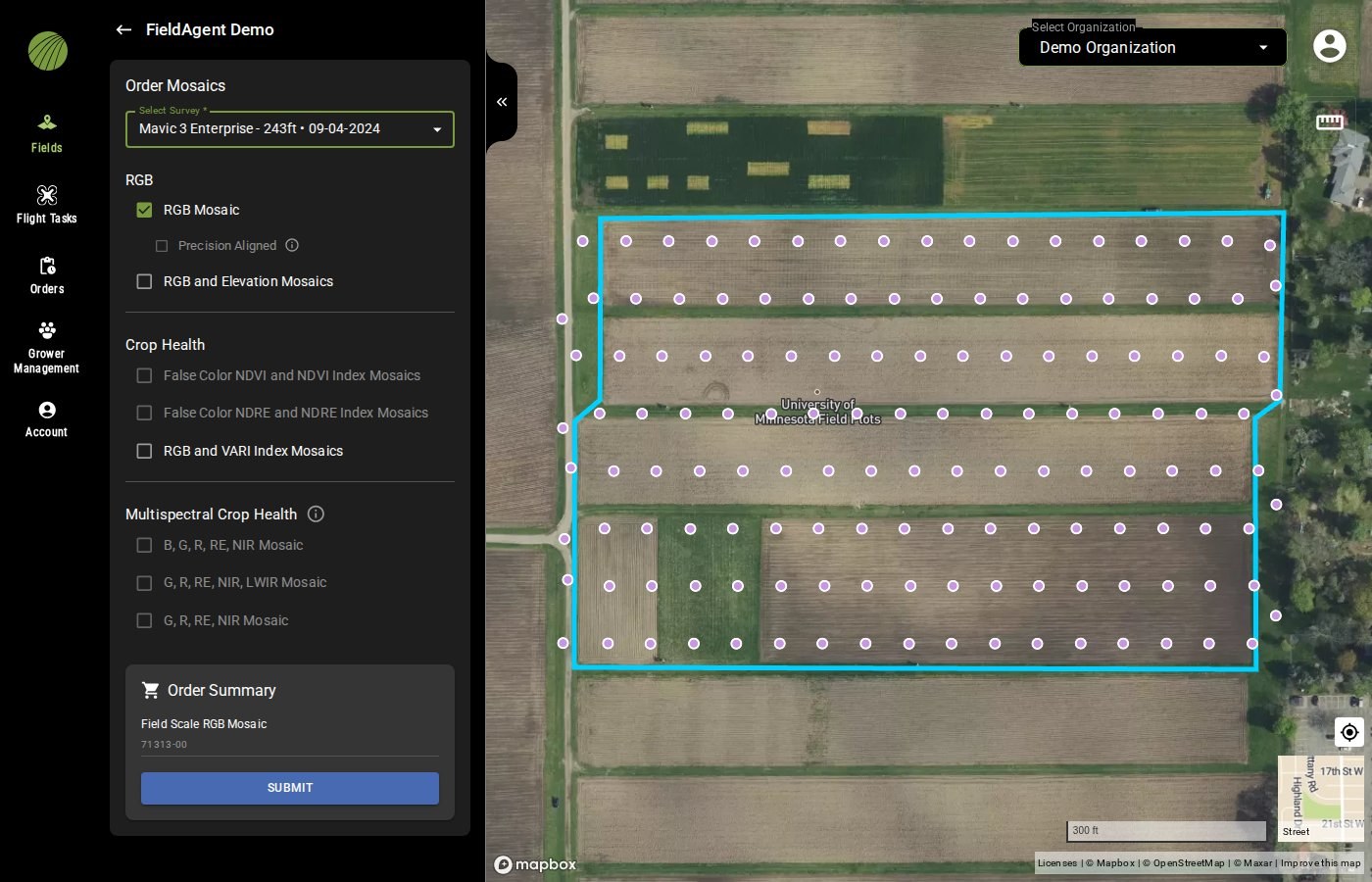Enable Precision Aligned option
The image size is (1372, 882).
coord(162,246)
